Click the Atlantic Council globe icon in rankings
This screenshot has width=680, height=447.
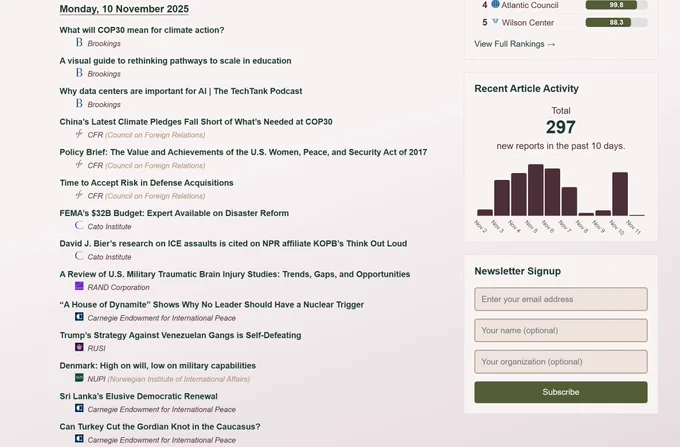495,4
